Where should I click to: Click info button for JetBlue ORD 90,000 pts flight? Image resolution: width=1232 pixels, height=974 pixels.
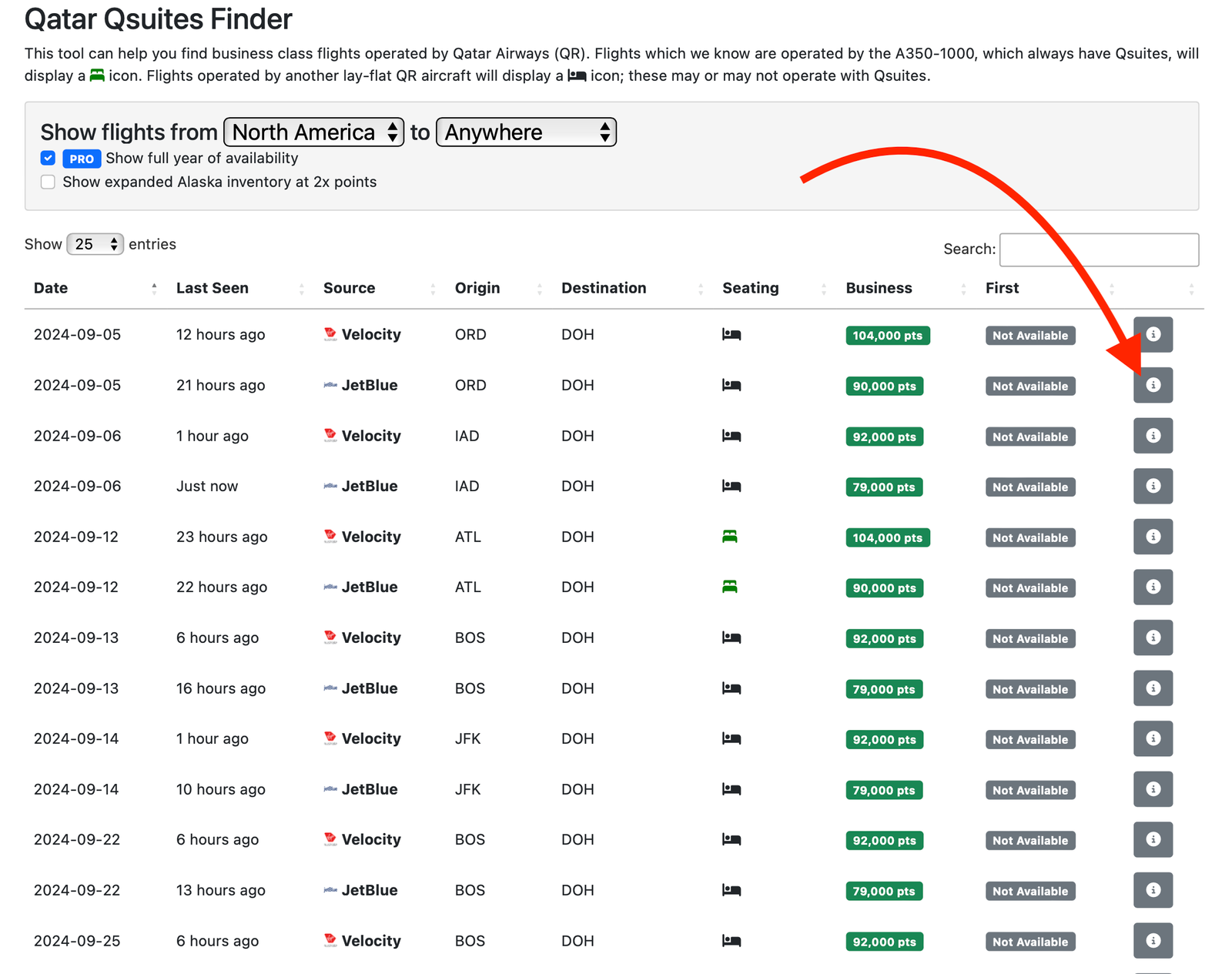[1152, 385]
